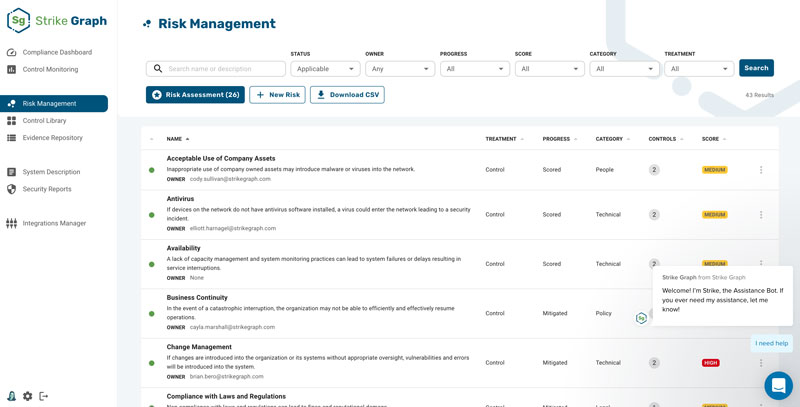Image resolution: width=800 pixels, height=407 pixels.
Task: Open the Compliance Dashboard page
Action: 49,52
